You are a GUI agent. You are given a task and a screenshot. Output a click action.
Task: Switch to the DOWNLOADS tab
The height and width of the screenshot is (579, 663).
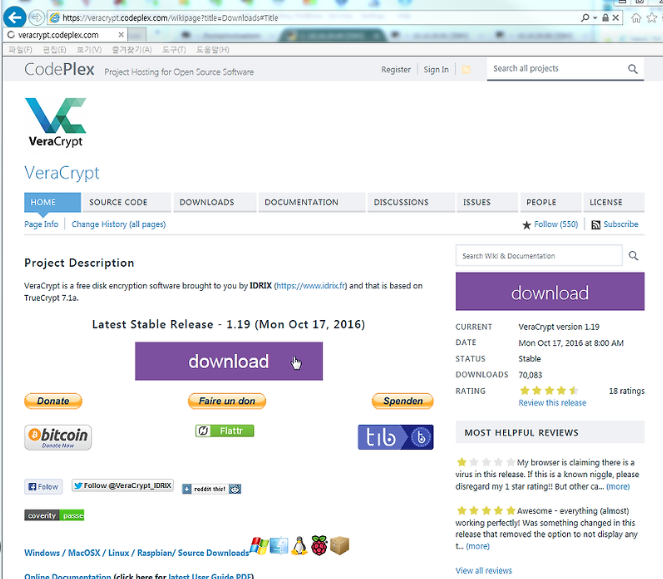tap(214, 202)
